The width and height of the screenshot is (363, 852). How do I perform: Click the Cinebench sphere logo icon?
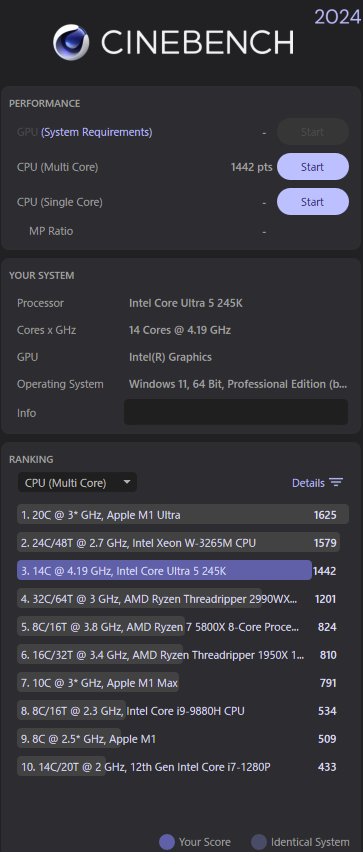[x=71, y=42]
